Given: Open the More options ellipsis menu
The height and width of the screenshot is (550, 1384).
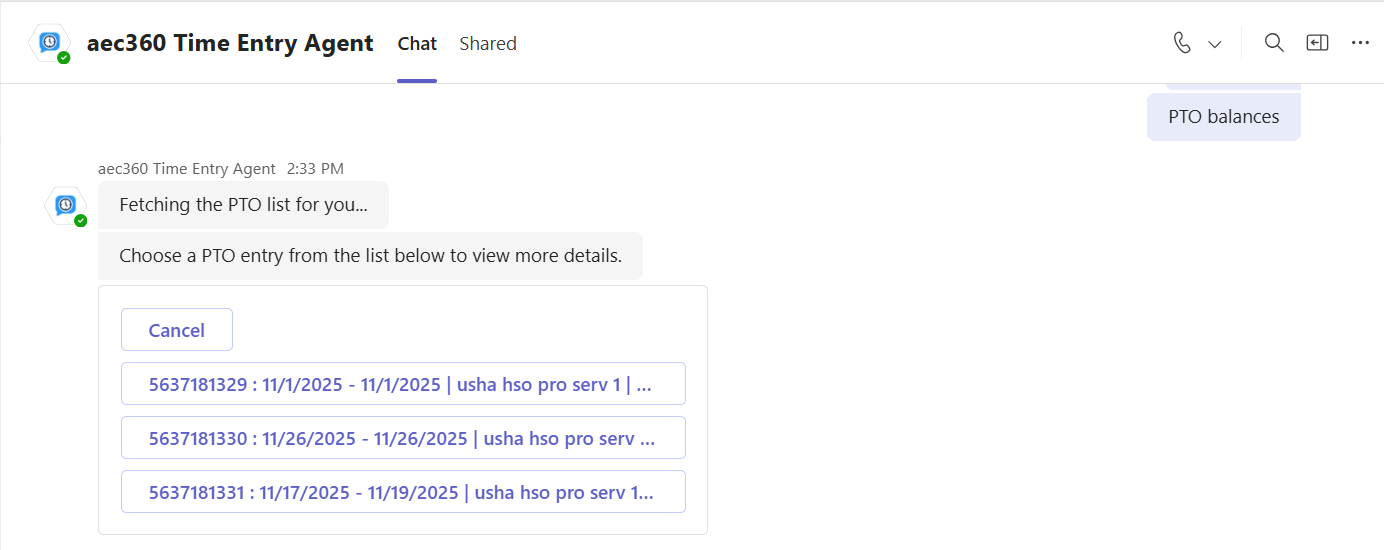Looking at the screenshot, I should 1360,43.
